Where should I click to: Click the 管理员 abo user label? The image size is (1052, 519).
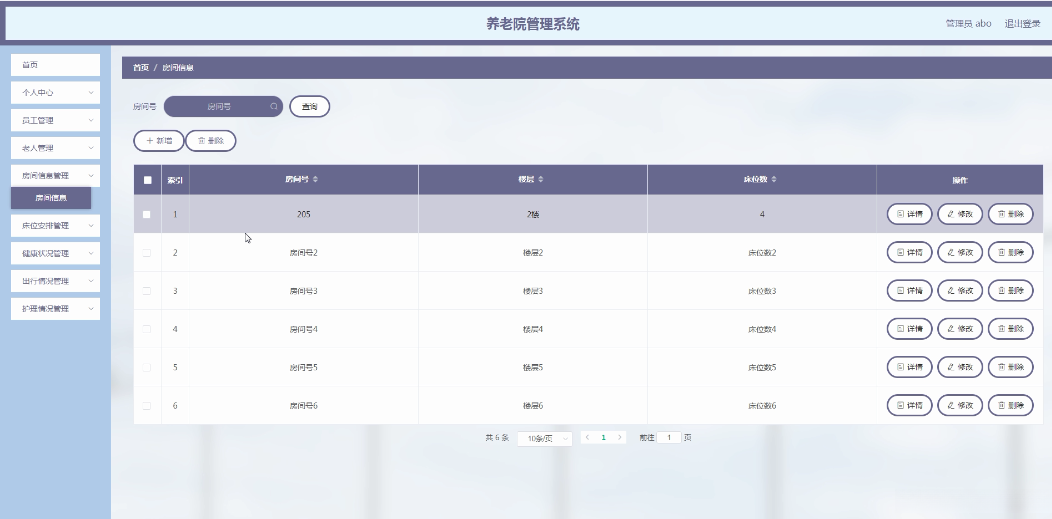tap(968, 23)
